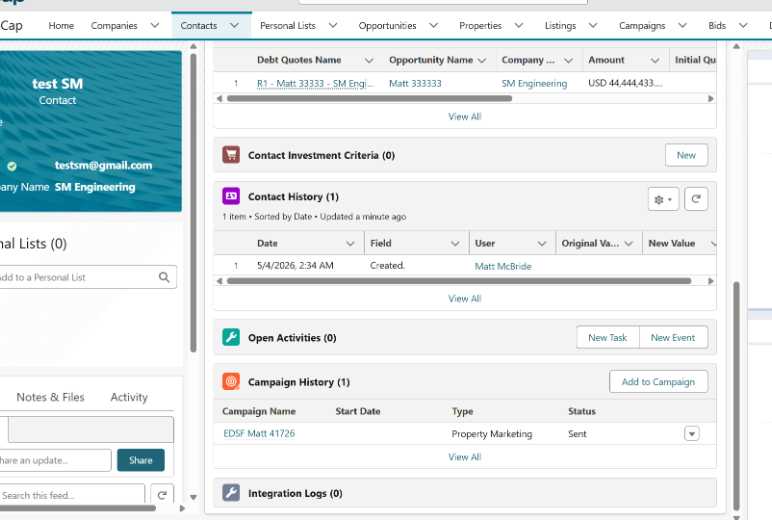Open the Listings nav dropdown chevron
This screenshot has height=520, width=772.
point(593,25)
